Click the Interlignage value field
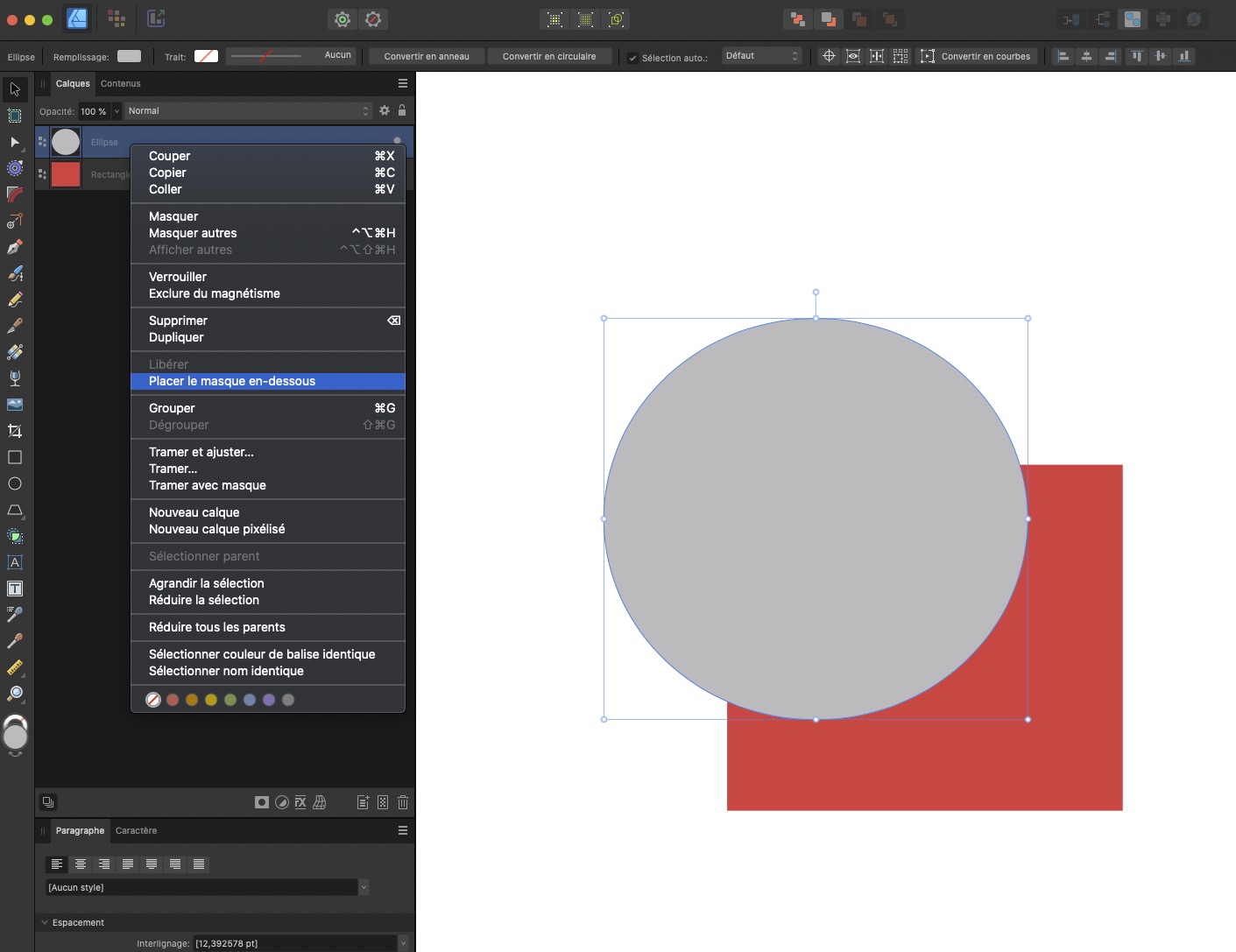This screenshot has width=1236, height=952. click(294, 943)
